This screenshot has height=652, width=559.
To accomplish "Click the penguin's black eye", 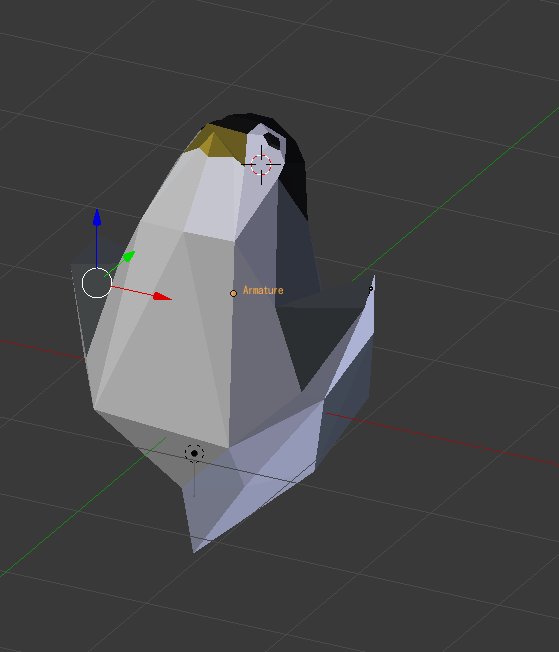I will click(x=273, y=140).
